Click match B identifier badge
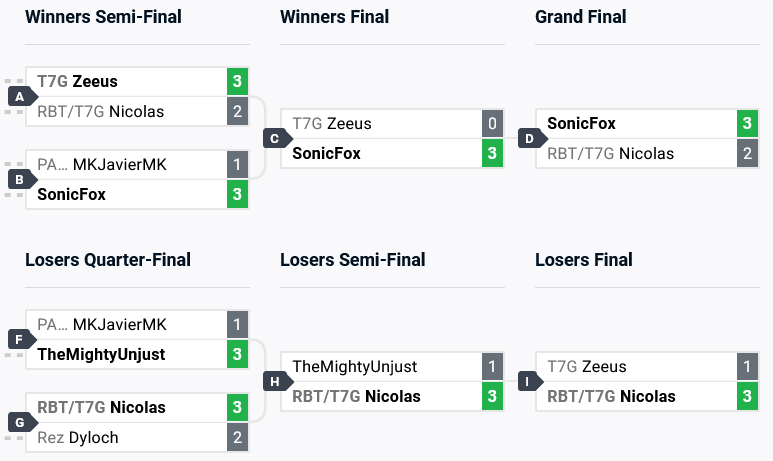 pos(19,180)
